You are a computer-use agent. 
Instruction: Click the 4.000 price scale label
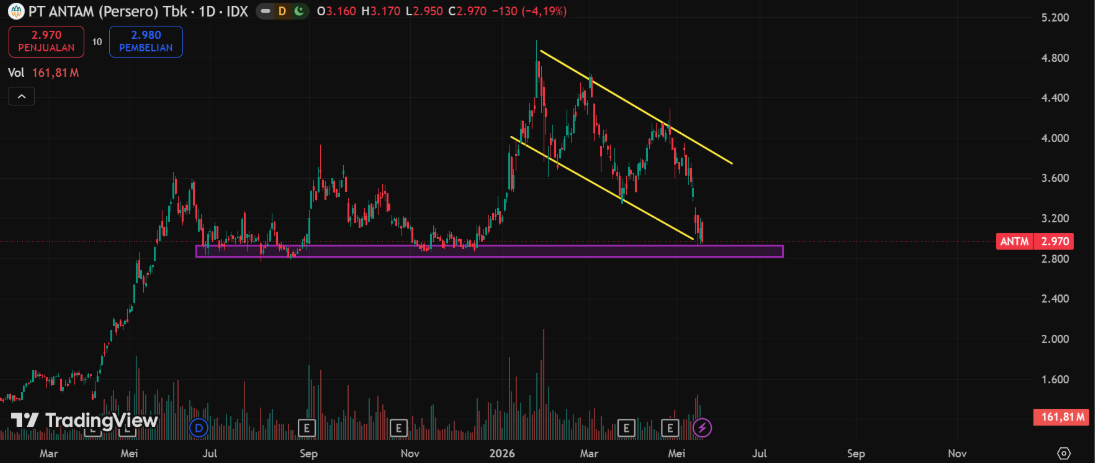(x=1054, y=138)
